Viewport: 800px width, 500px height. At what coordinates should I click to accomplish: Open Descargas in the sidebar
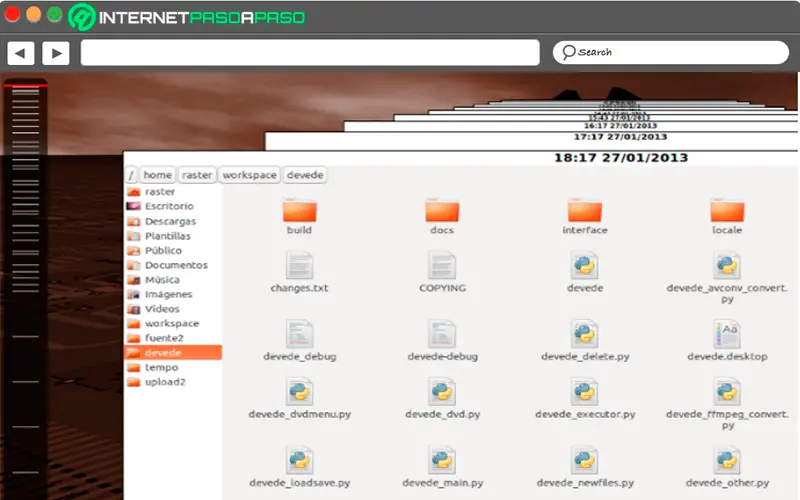pyautogui.click(x=173, y=221)
